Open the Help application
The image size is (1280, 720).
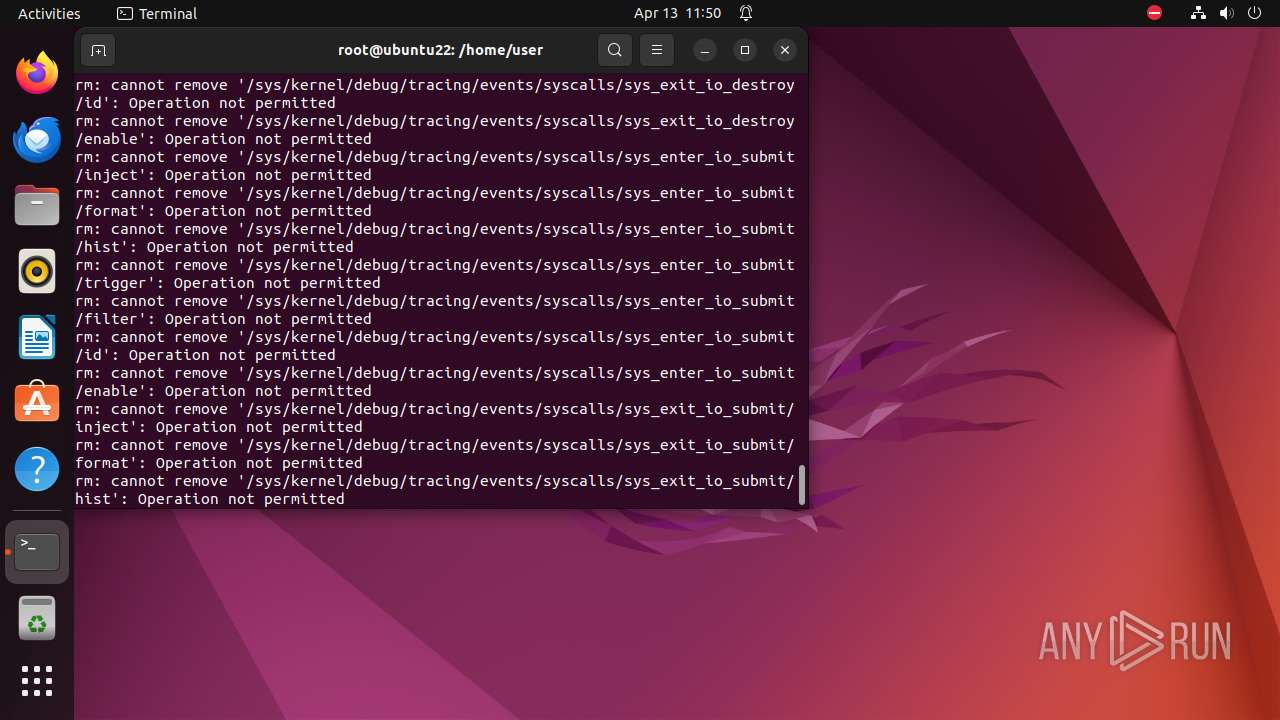(37, 469)
